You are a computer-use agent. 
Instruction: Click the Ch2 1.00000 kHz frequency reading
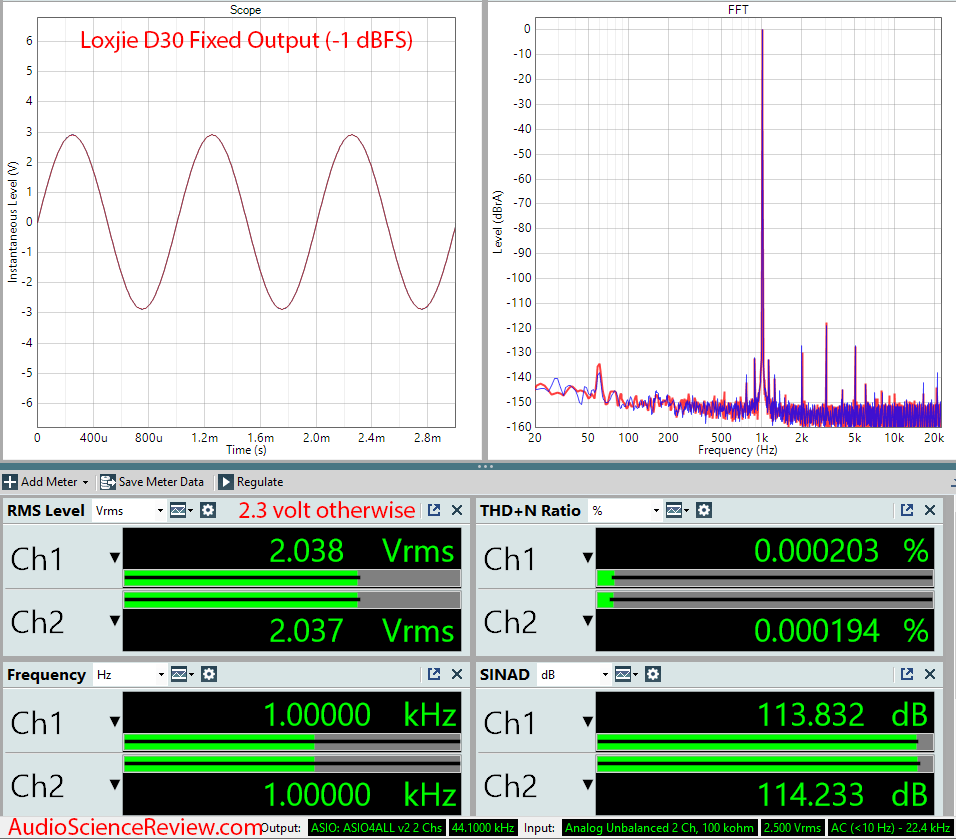tap(360, 794)
